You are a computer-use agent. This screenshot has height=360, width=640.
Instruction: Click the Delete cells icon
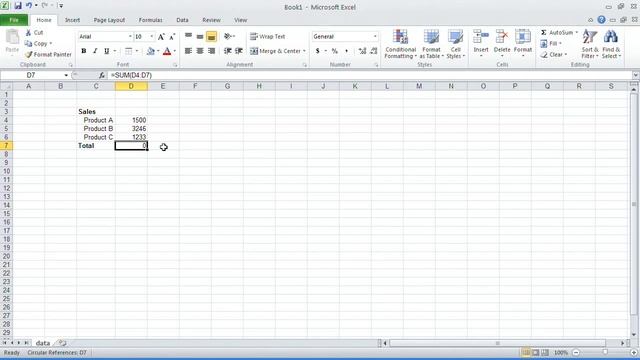(x=502, y=37)
